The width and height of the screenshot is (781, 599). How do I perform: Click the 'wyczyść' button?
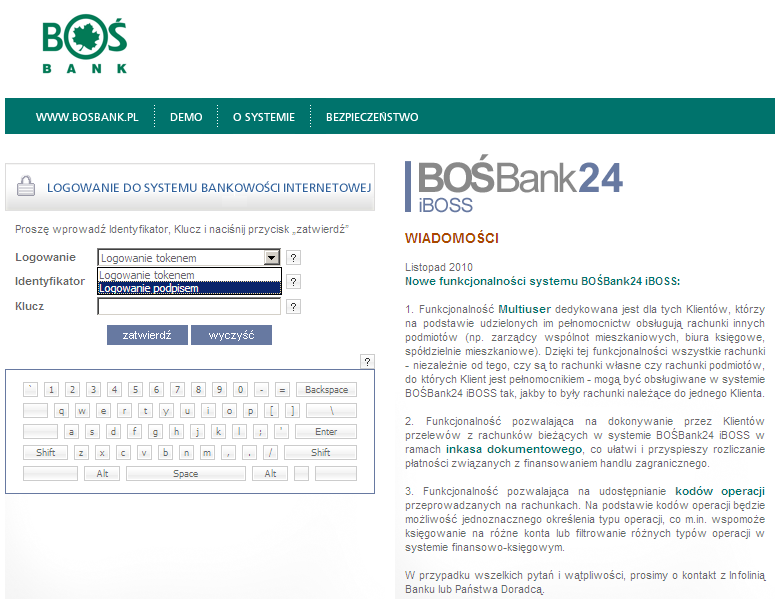232,335
